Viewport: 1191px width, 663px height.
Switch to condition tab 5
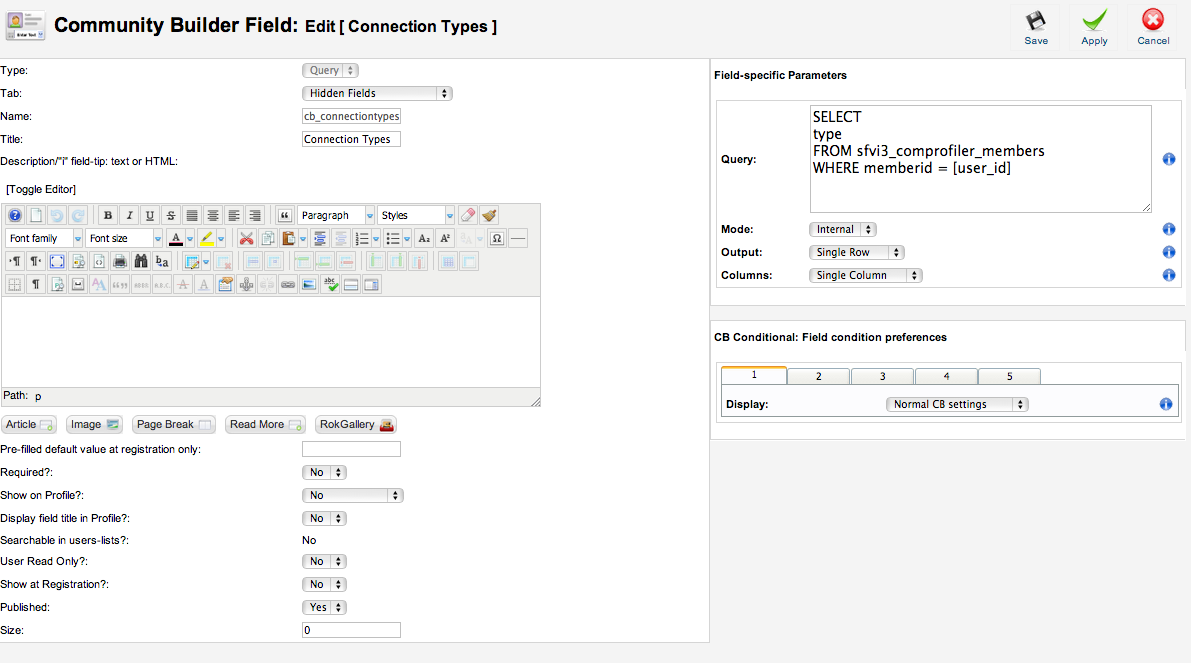[1009, 376]
